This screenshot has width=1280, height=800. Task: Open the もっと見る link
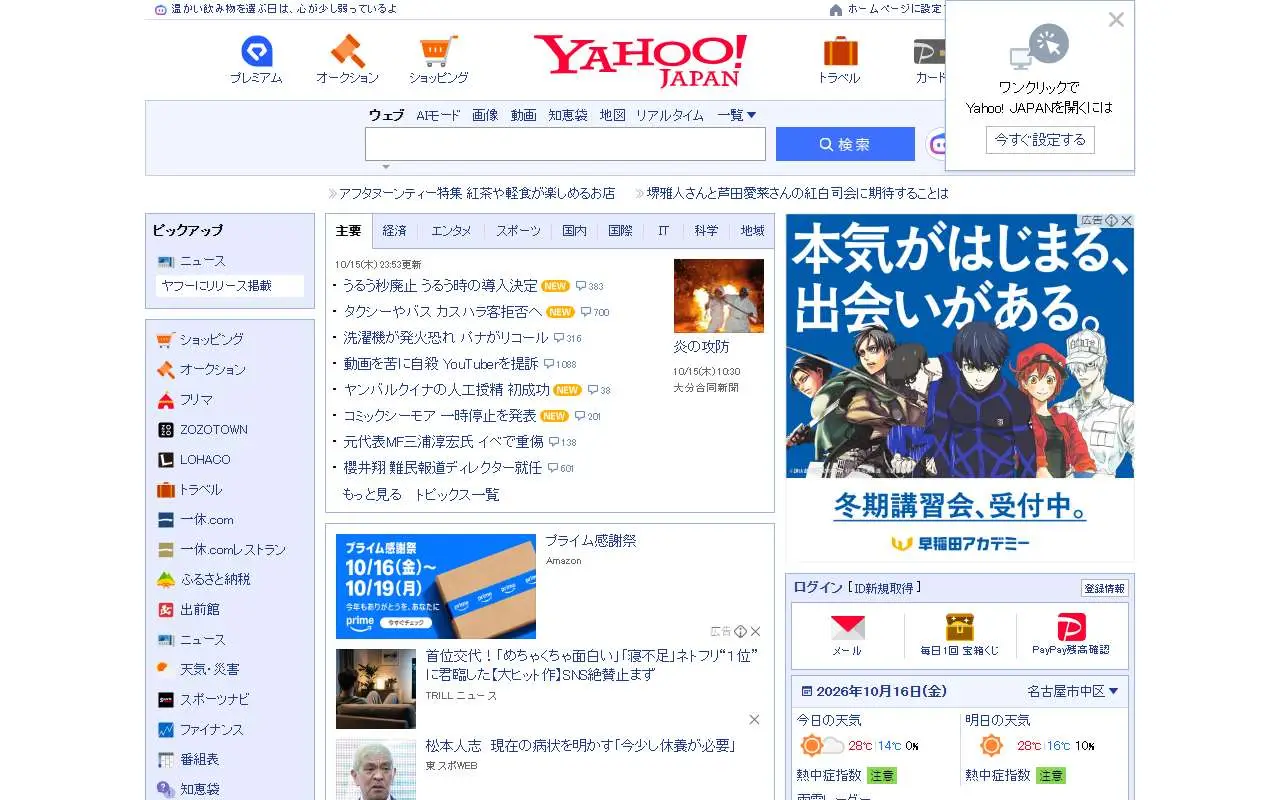tap(372, 495)
